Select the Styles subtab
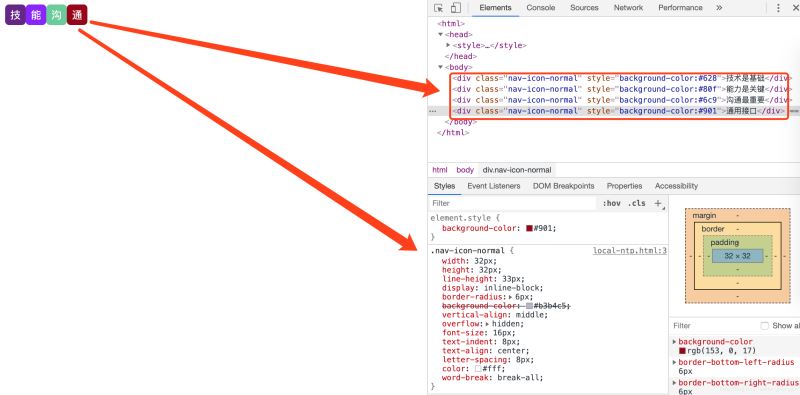This screenshot has height=395, width=800. point(444,186)
